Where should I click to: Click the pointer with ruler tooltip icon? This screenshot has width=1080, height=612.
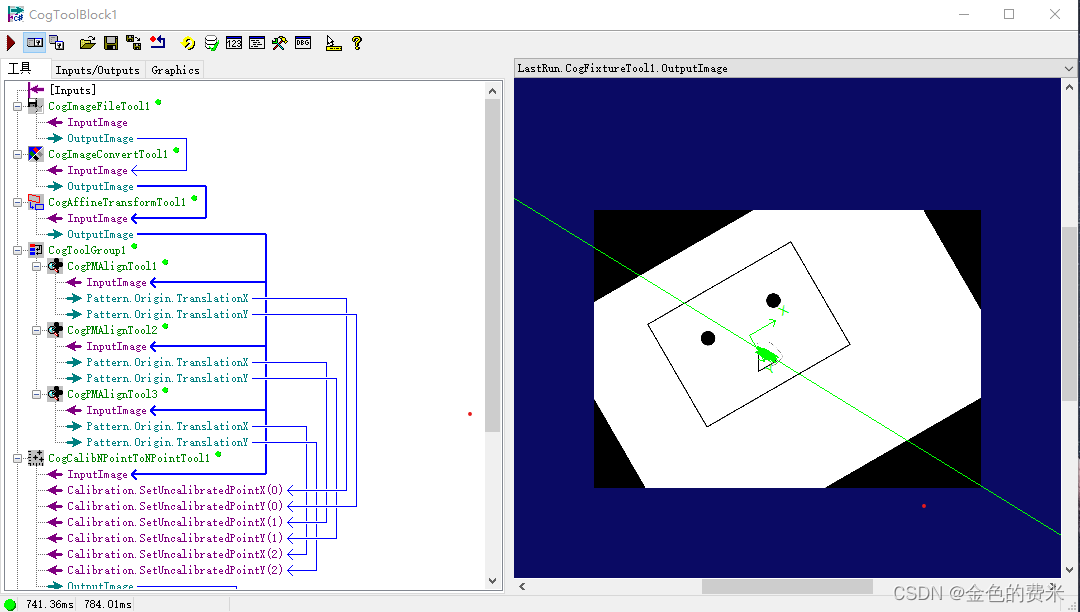(x=333, y=43)
